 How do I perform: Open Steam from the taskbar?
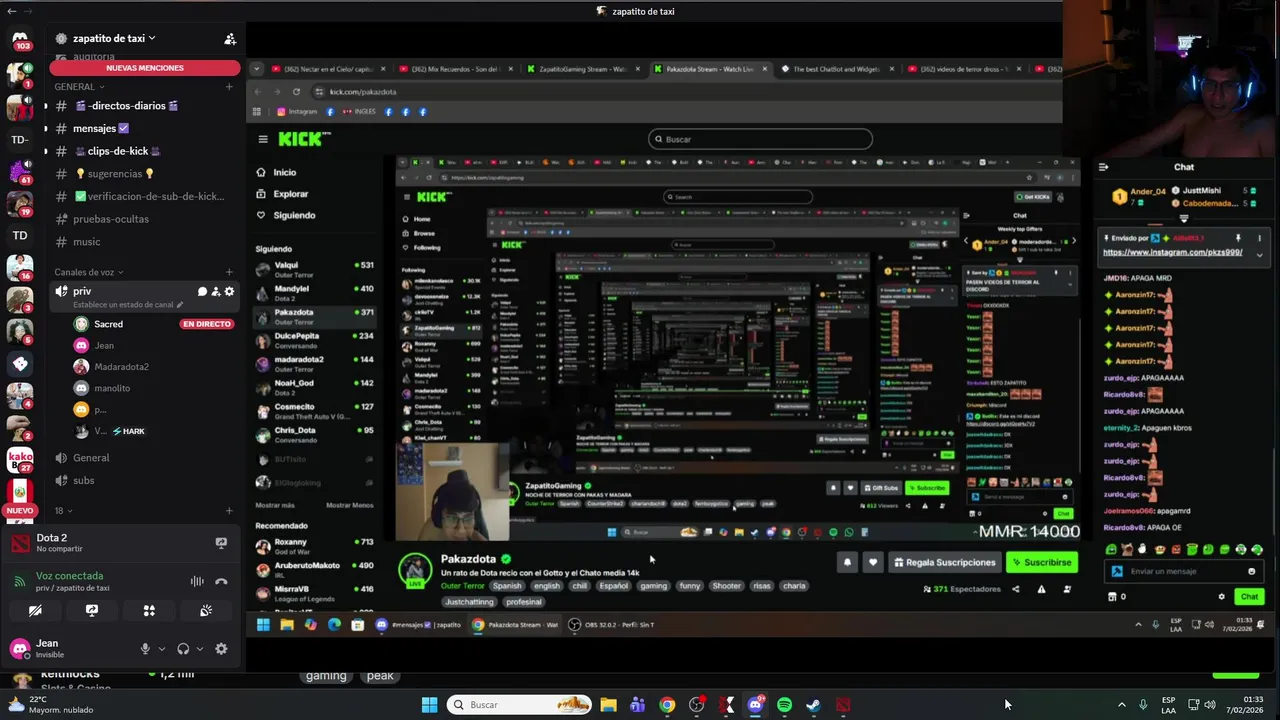coord(813,705)
